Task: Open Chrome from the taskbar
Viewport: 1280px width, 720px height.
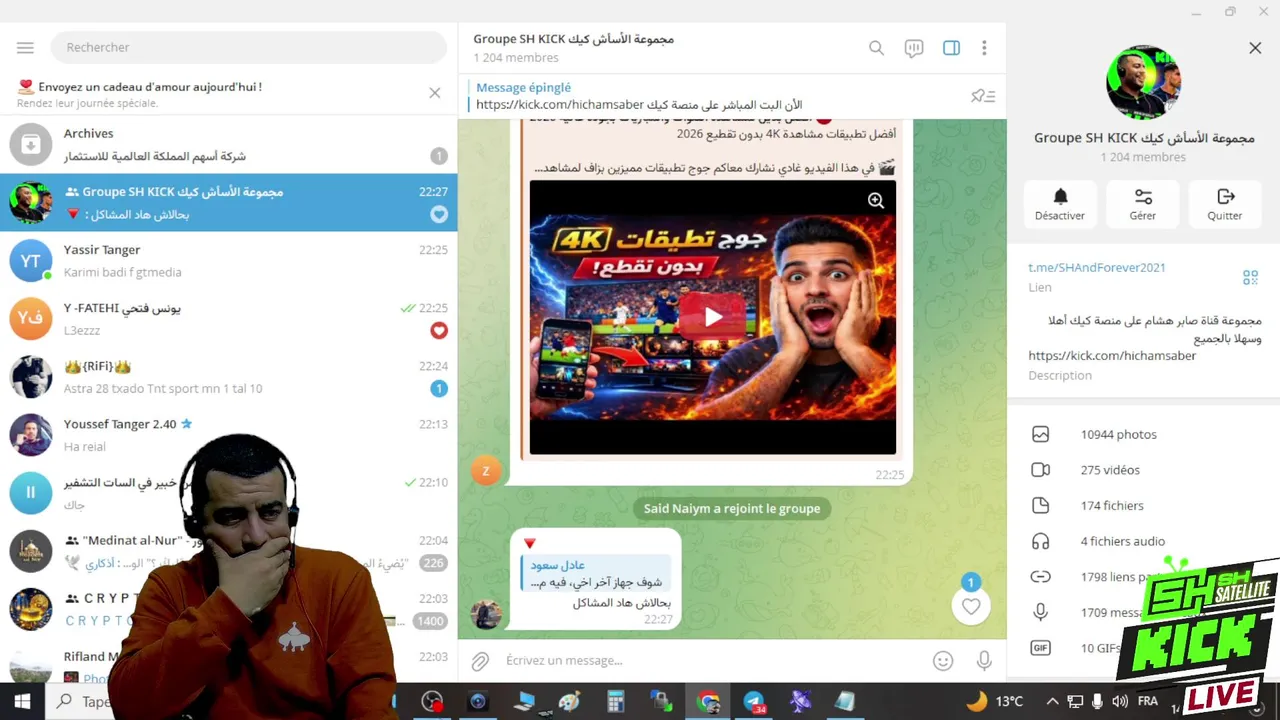Action: coord(708,701)
